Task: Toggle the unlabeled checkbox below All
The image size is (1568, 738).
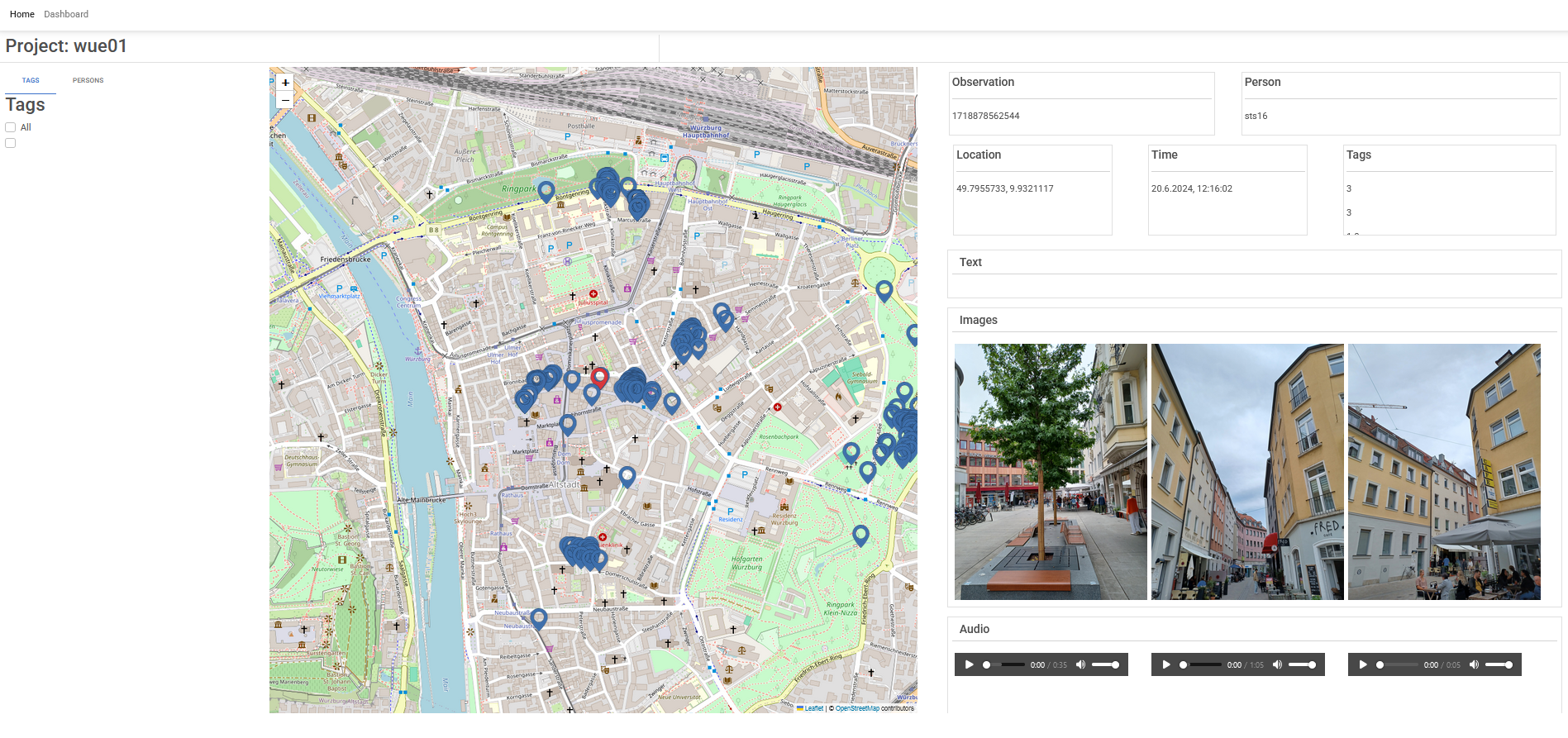Action: (11, 143)
